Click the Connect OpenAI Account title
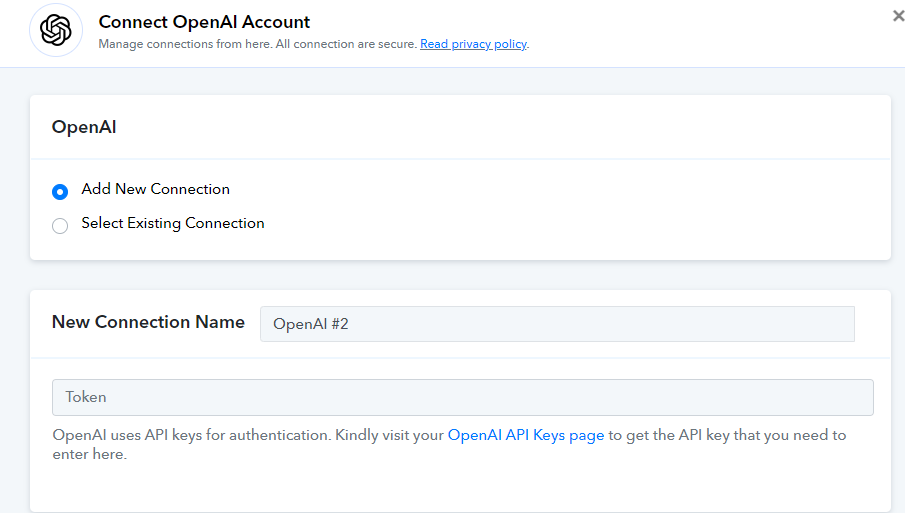This screenshot has width=905, height=513. pyautogui.click(x=204, y=22)
